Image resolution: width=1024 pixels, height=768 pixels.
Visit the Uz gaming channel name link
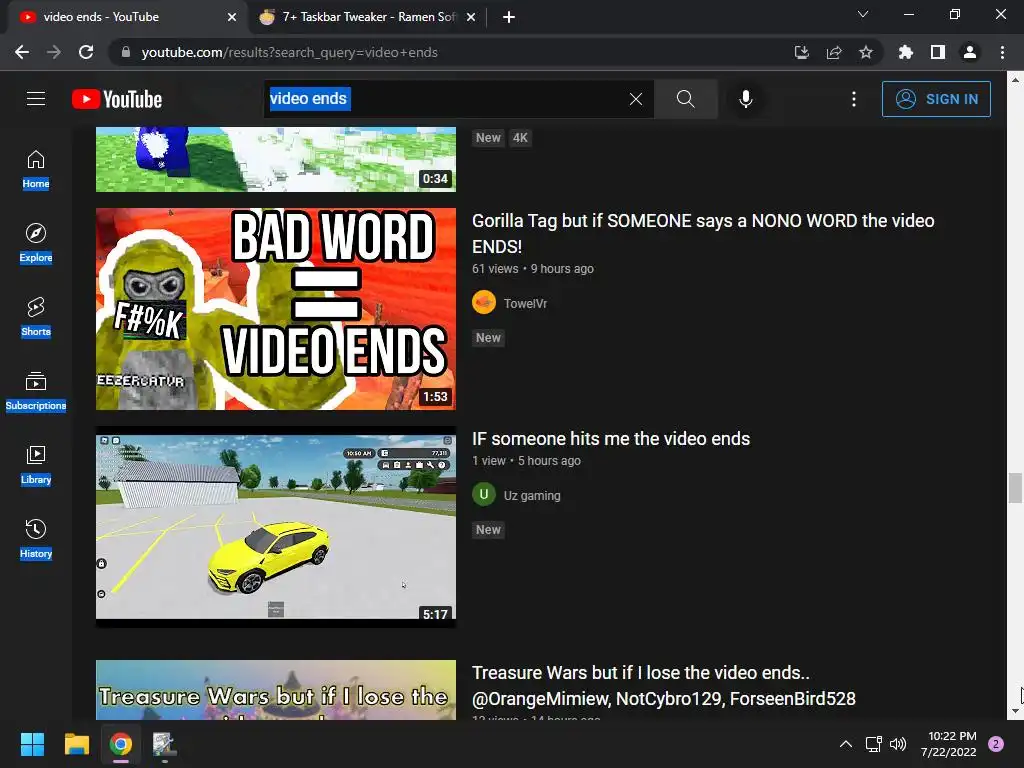click(532, 496)
